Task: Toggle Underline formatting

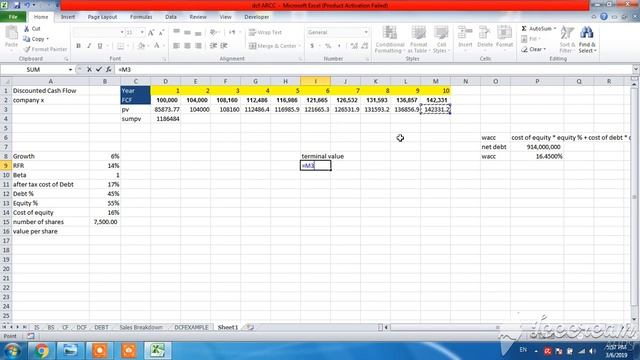Action: pos(100,46)
